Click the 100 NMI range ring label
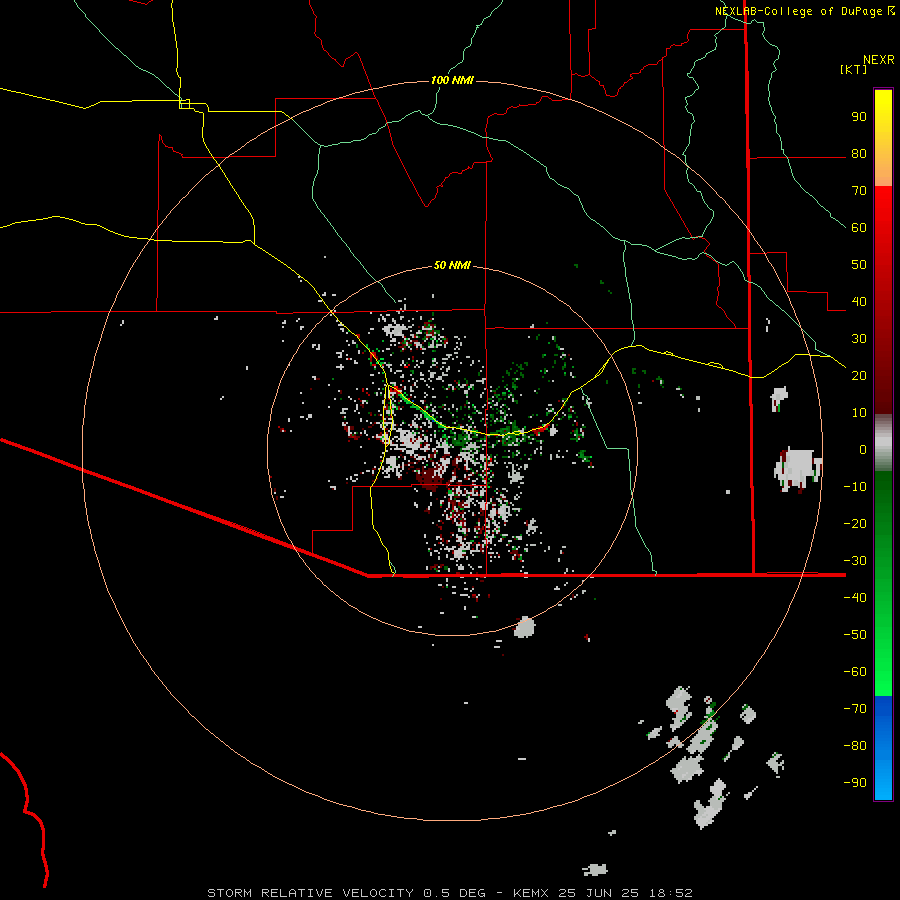Image resolution: width=900 pixels, height=900 pixels. coord(452,80)
